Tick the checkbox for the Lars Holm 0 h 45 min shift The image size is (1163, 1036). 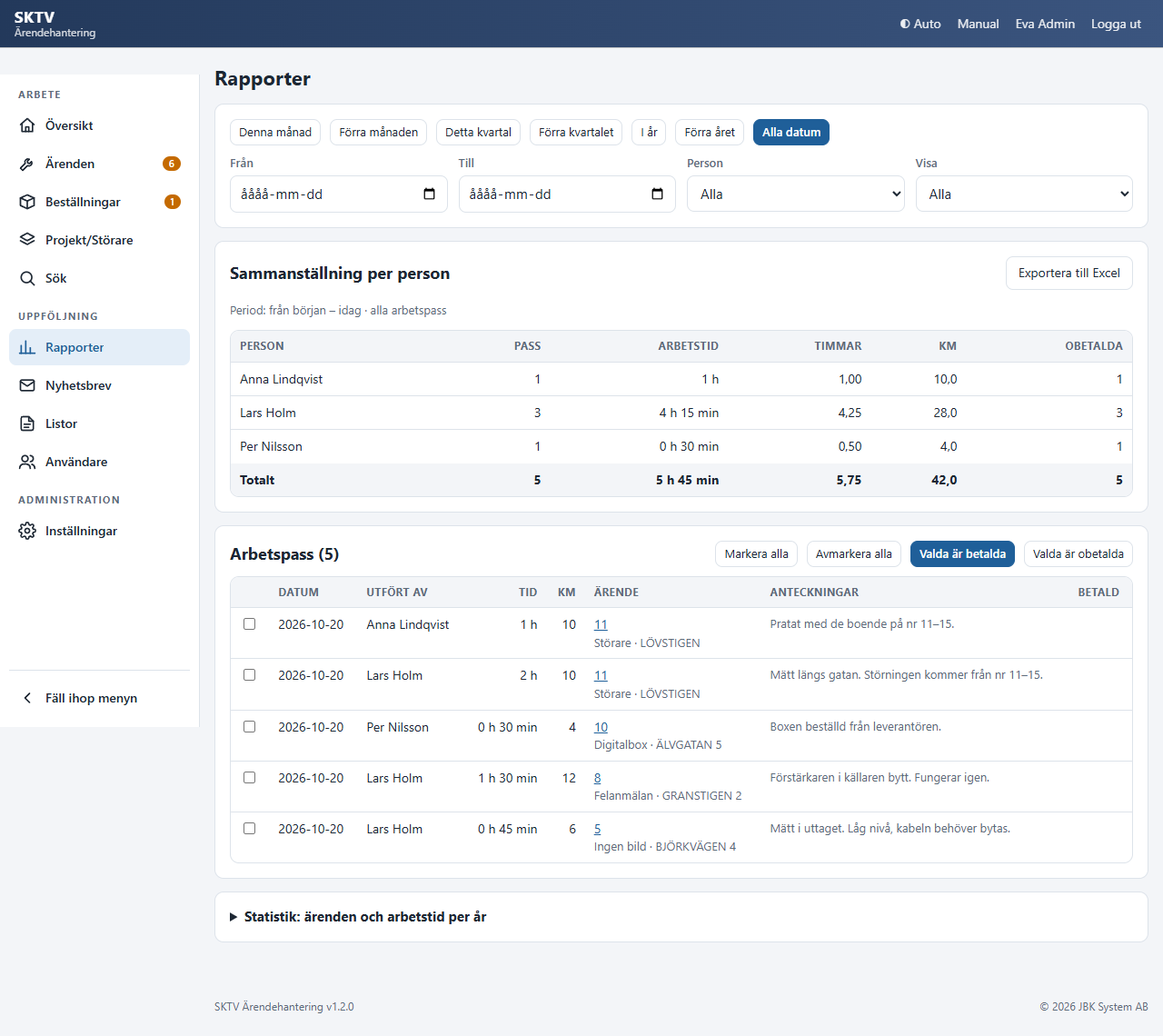pyautogui.click(x=249, y=829)
